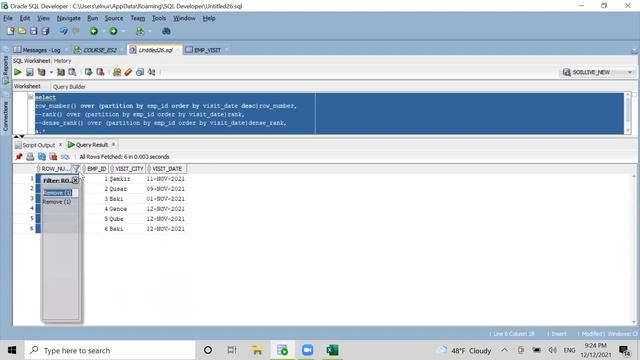Image resolution: width=640 pixels, height=360 pixels.
Task: Sort by VISIT_DATE column header
Action: [167, 169]
